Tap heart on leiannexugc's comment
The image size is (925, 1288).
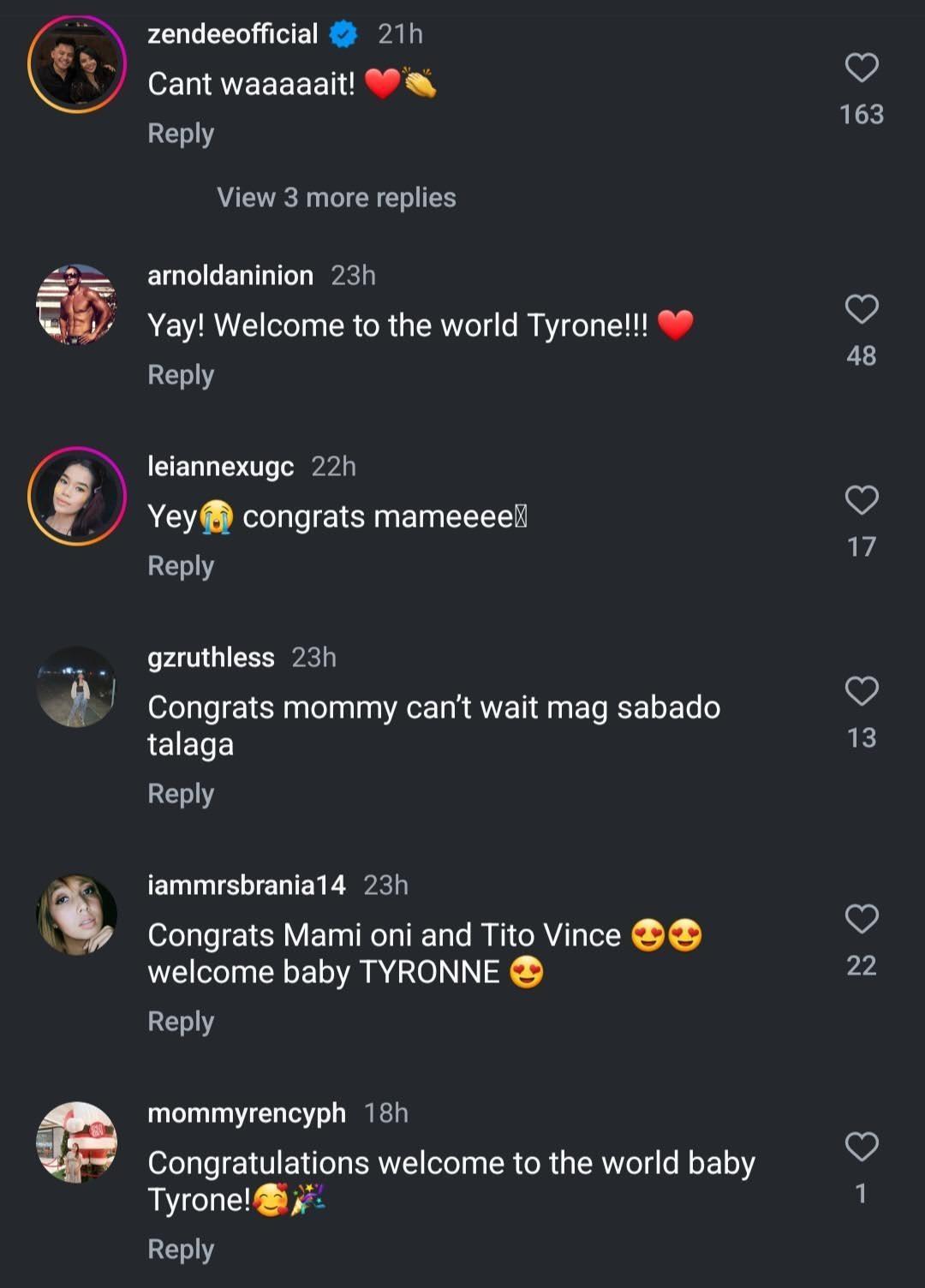click(862, 500)
